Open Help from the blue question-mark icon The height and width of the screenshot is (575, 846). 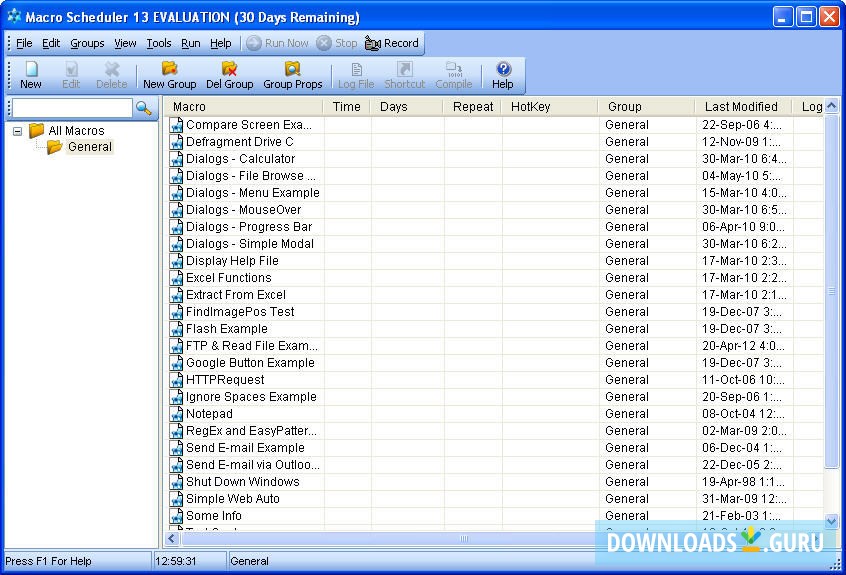coord(503,75)
